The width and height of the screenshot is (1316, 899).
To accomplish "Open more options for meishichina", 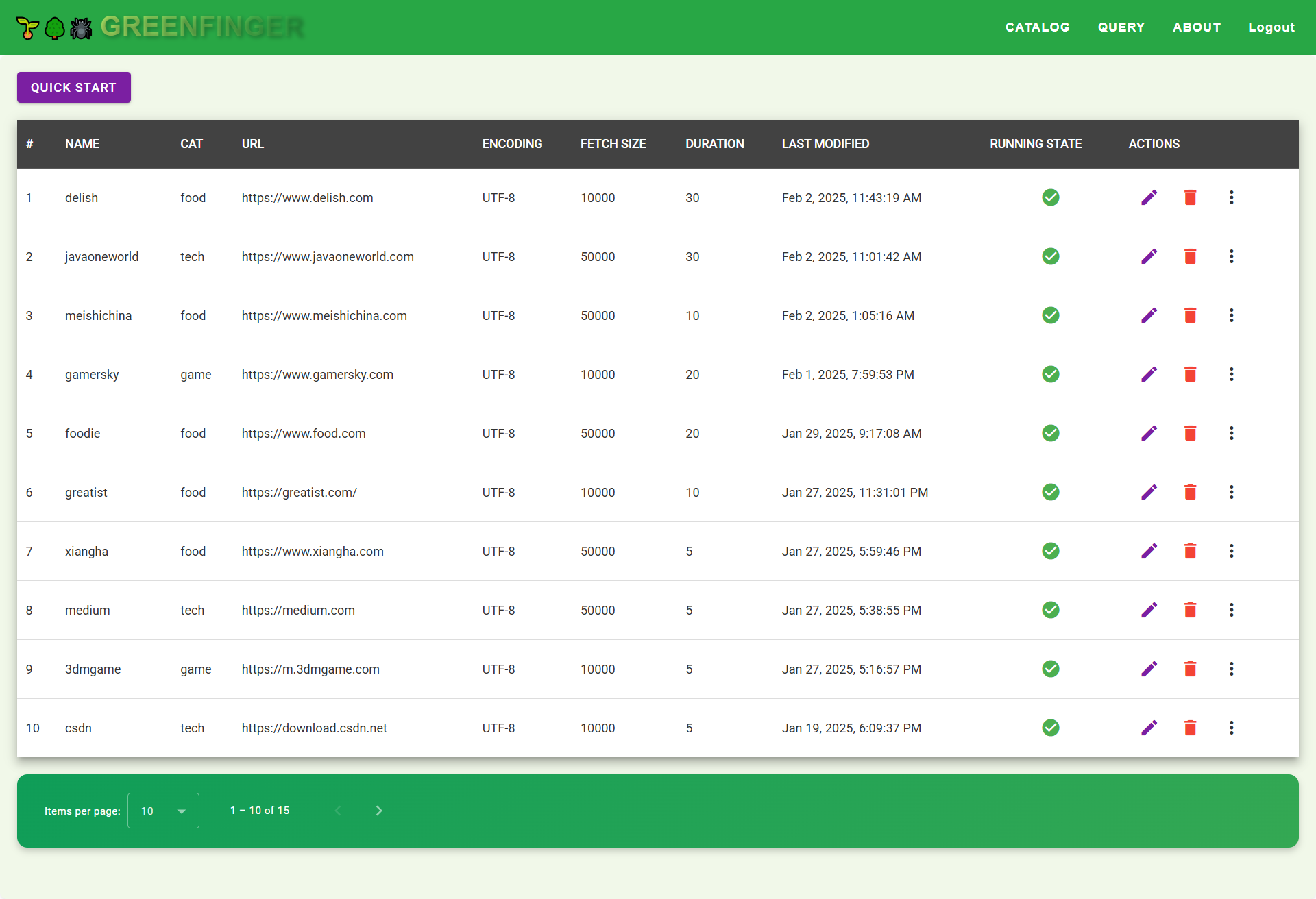I will click(x=1232, y=315).
